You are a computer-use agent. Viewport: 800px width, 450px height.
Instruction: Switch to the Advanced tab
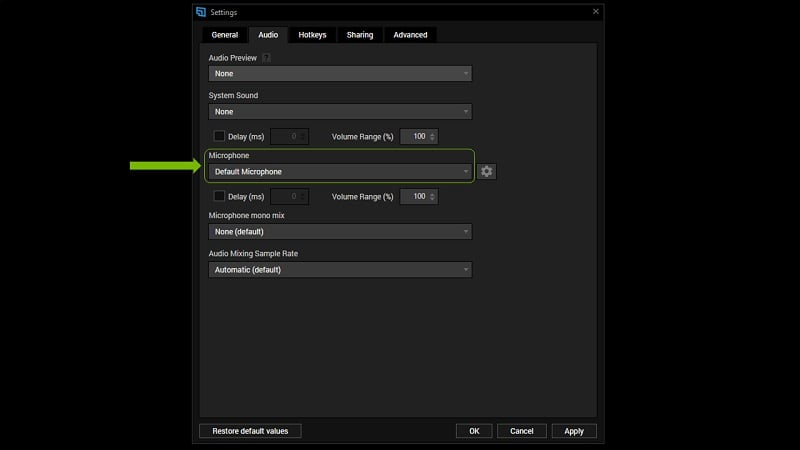[410, 35]
